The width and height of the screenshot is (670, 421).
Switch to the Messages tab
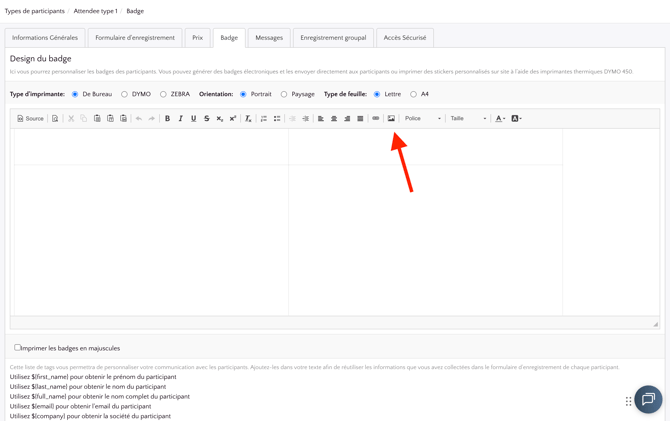click(269, 38)
